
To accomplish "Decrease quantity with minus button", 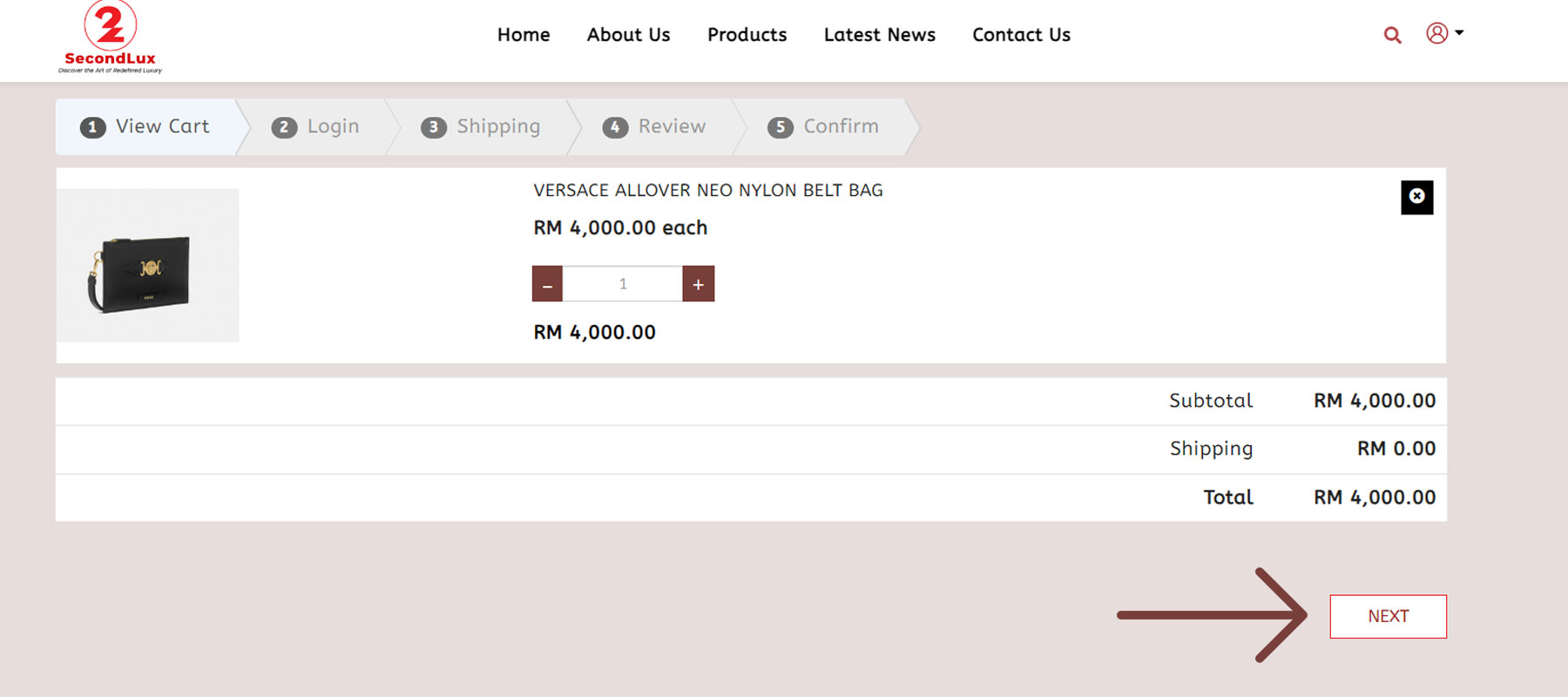I will [x=547, y=284].
